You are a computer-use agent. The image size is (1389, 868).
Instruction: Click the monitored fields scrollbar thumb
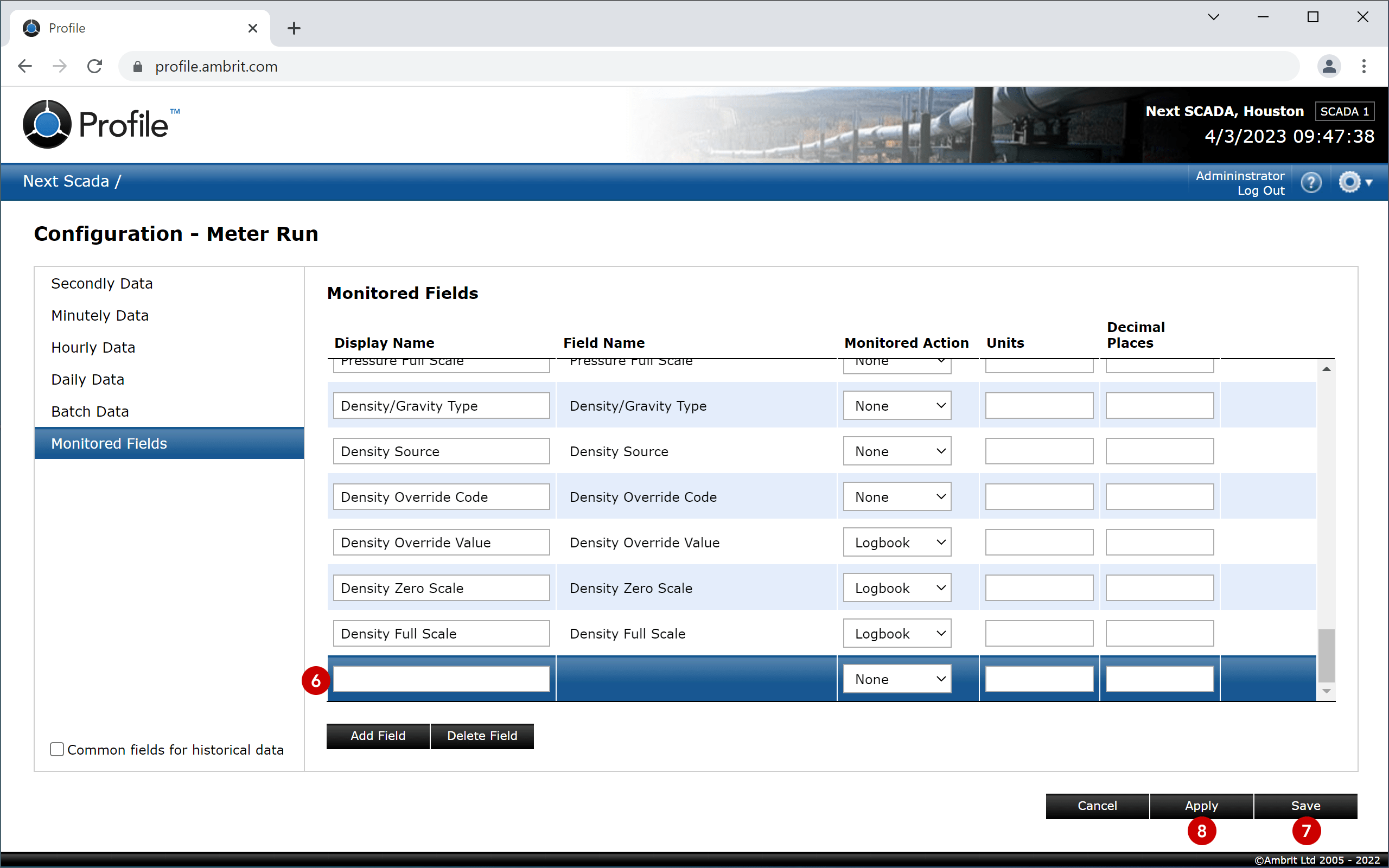[x=1326, y=655]
